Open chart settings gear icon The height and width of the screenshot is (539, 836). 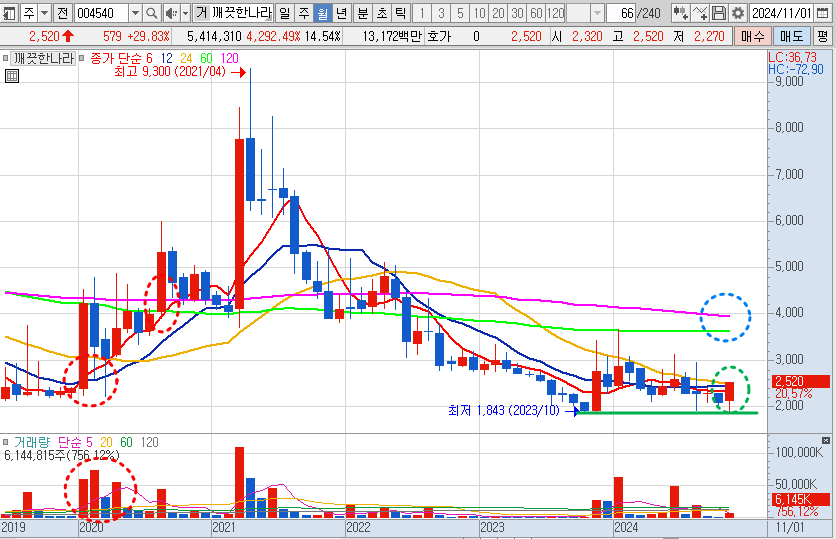point(737,13)
